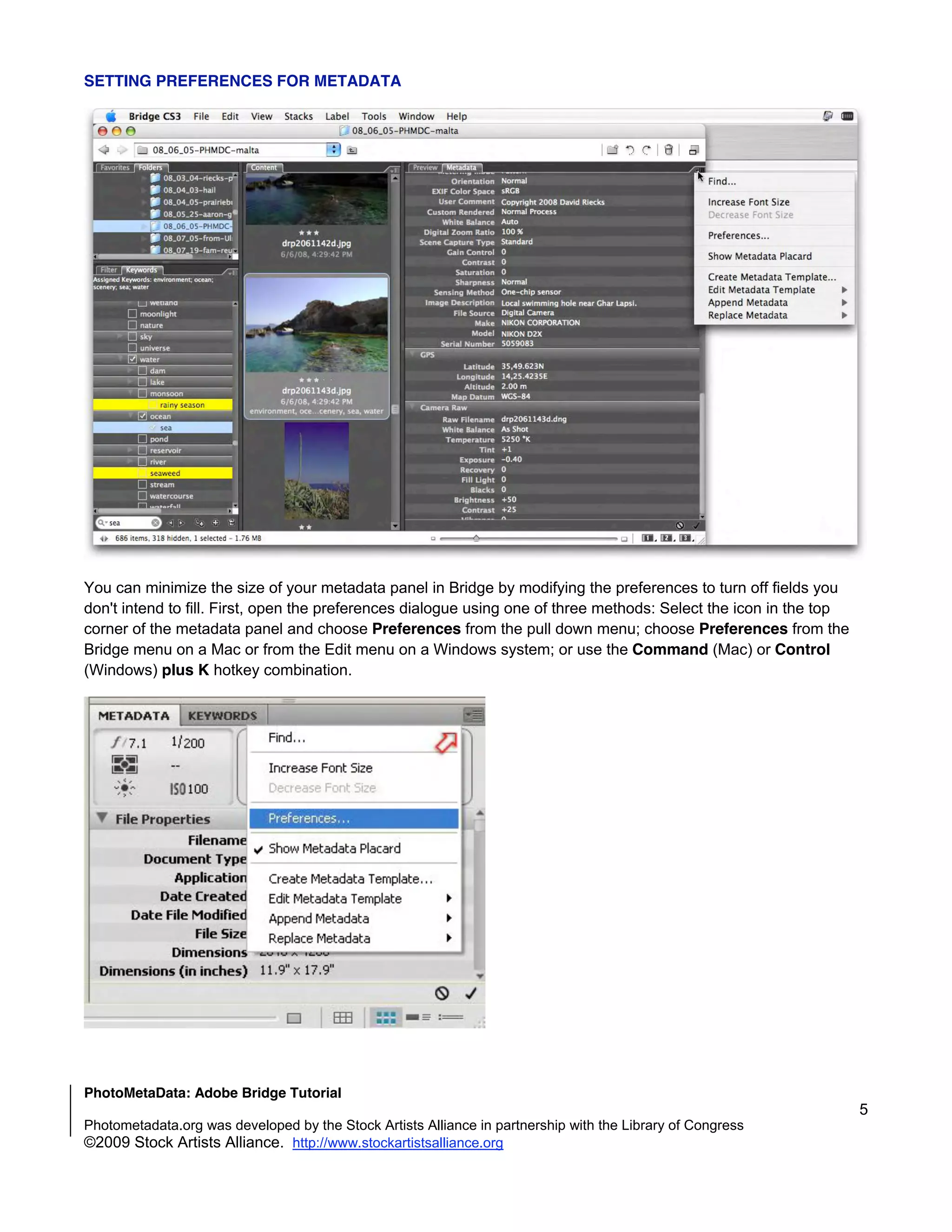This screenshot has width=952, height=1232.
Task: Collapse the Camera Raw metadata section
Action: (413, 407)
